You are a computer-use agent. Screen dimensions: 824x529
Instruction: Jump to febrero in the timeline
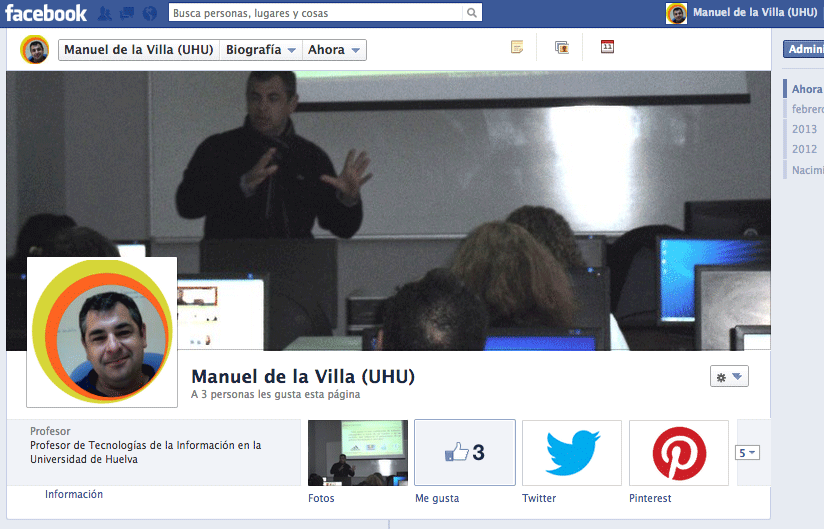coord(807,109)
